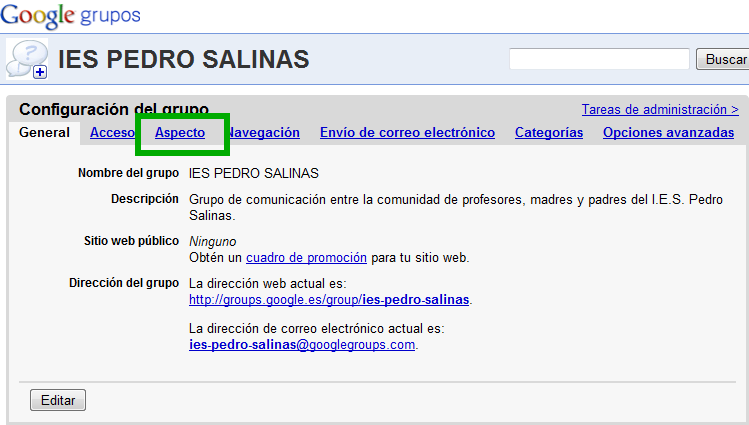Go to the Navegación tab
The image size is (749, 425).
click(x=265, y=133)
